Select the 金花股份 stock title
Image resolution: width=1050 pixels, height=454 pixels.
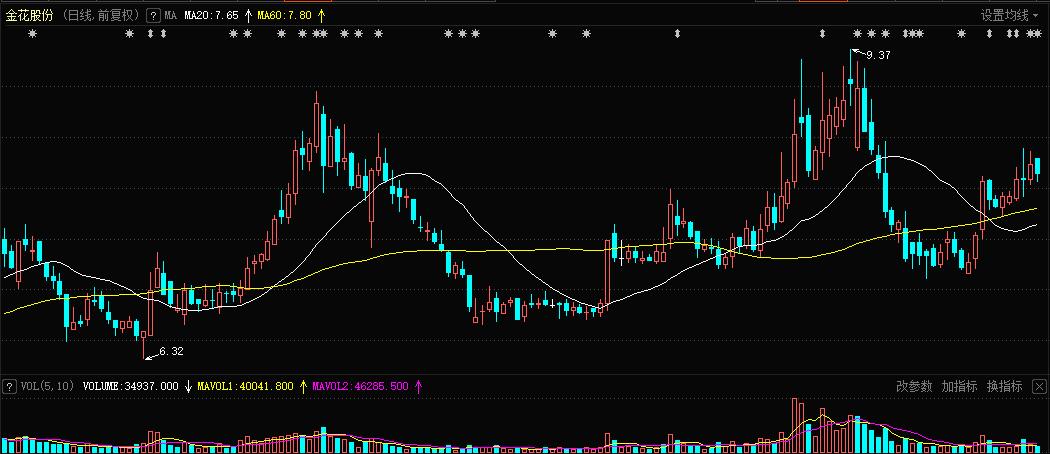click(30, 15)
